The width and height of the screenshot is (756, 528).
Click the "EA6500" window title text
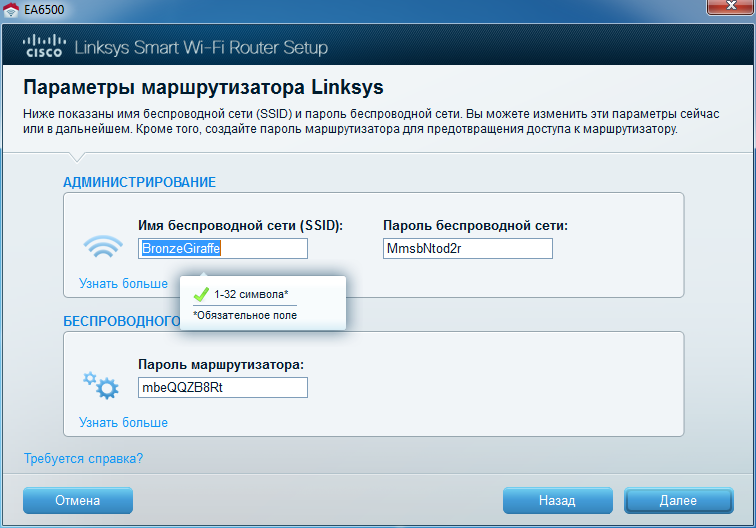[44, 10]
